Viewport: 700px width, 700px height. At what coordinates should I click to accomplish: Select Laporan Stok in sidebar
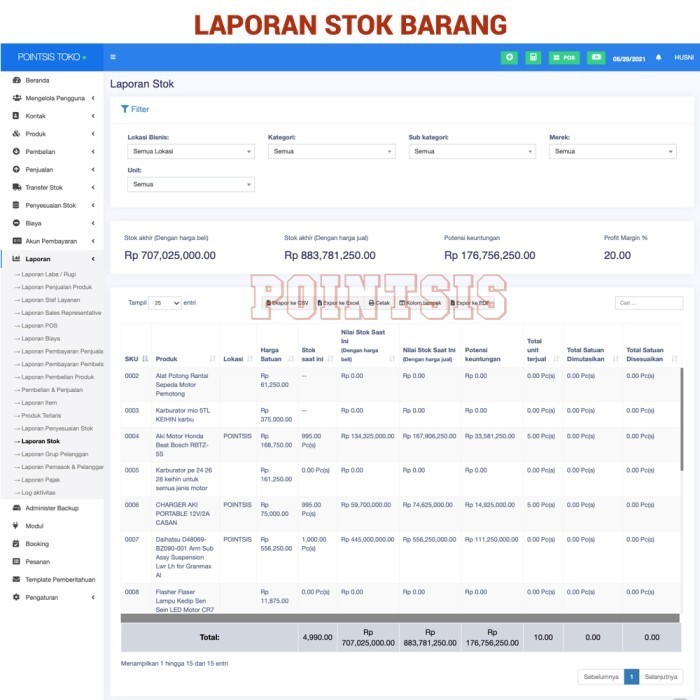[x=40, y=442]
